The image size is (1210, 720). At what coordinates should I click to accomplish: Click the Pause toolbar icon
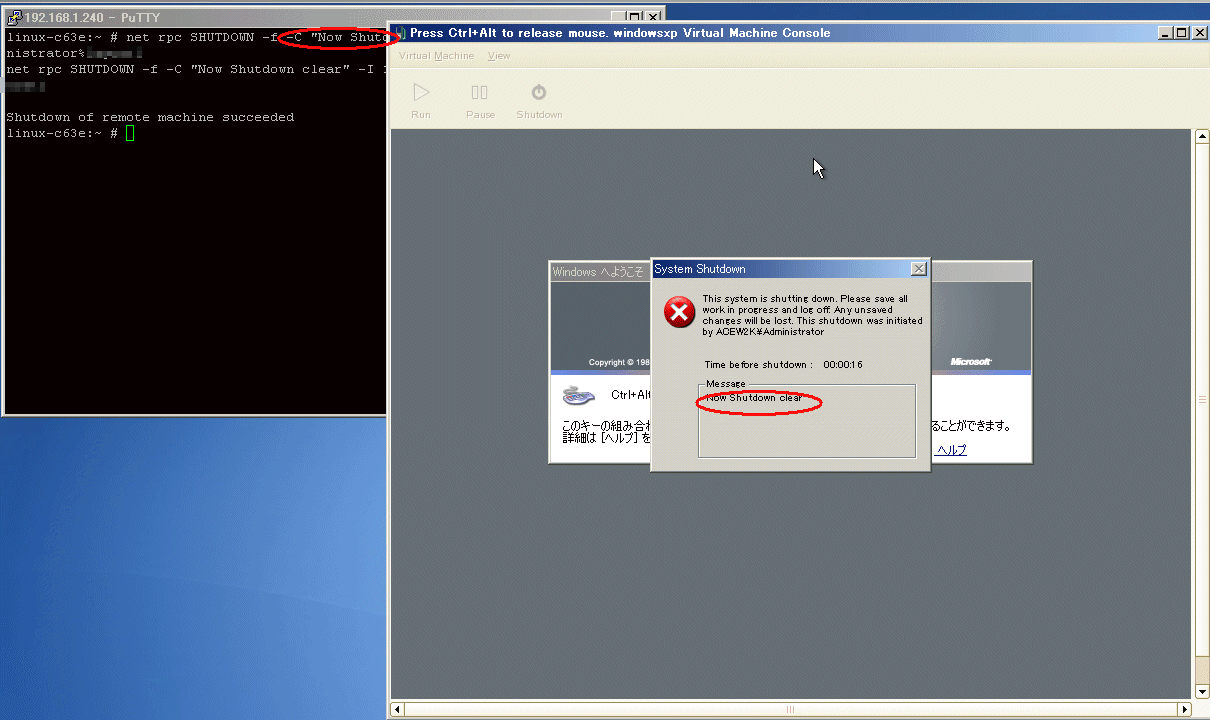pos(480,92)
